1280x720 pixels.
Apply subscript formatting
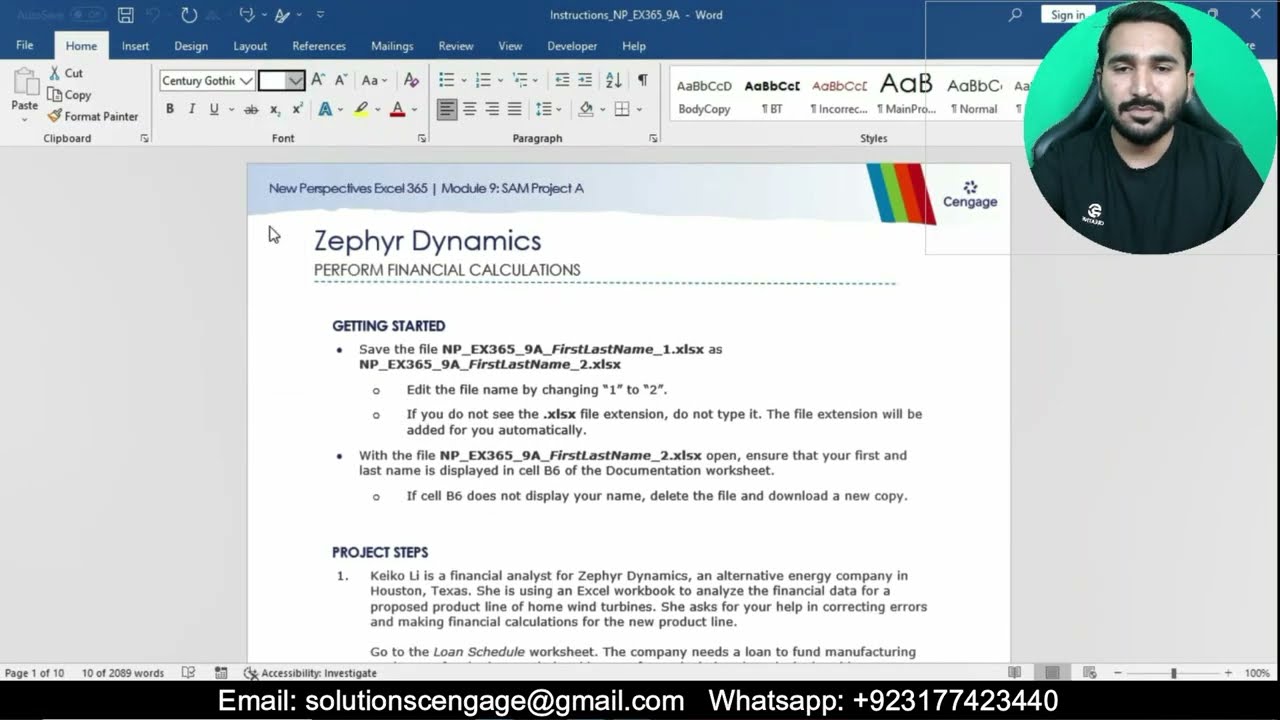coord(275,109)
